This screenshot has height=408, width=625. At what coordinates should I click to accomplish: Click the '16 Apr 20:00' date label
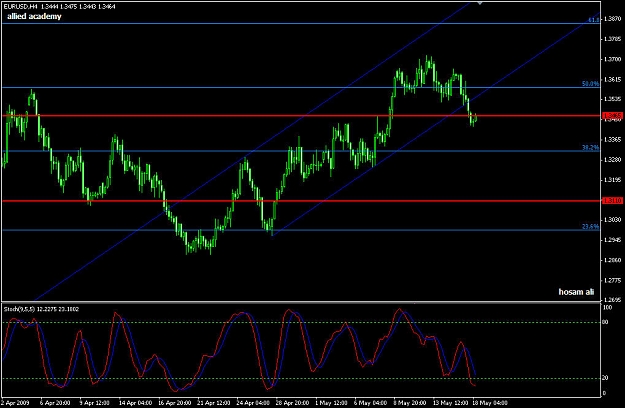pos(174,403)
